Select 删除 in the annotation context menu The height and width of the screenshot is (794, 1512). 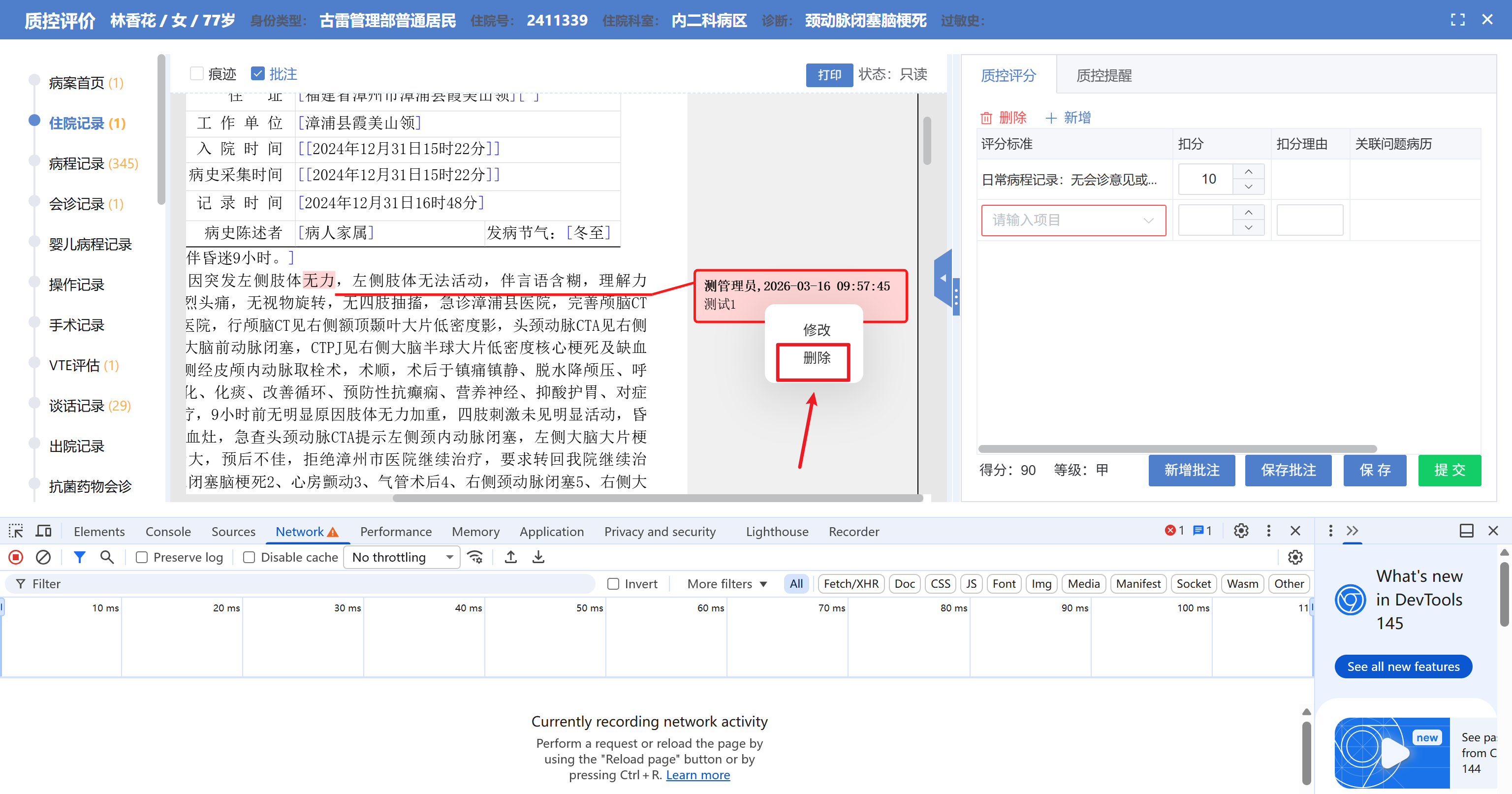[x=817, y=358]
